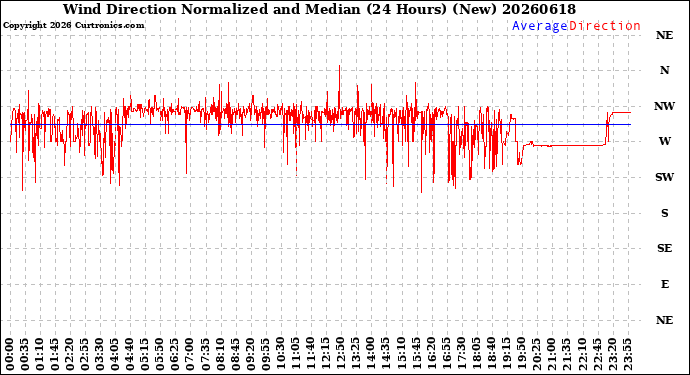690x375 pixels.
Task: Click the E direction axis label
Action: point(665,284)
